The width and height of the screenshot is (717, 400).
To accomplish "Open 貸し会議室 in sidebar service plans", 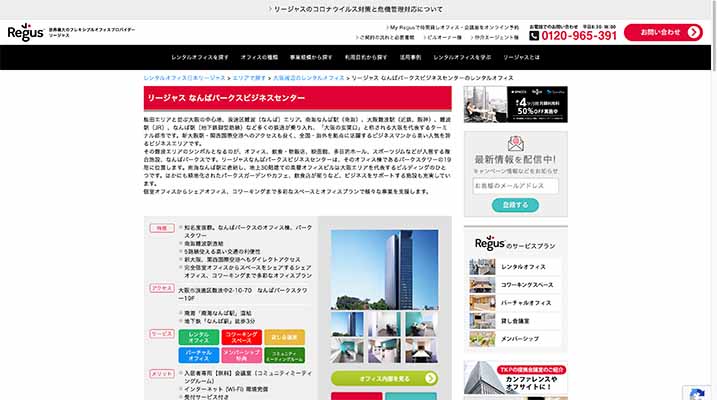I will (515, 321).
